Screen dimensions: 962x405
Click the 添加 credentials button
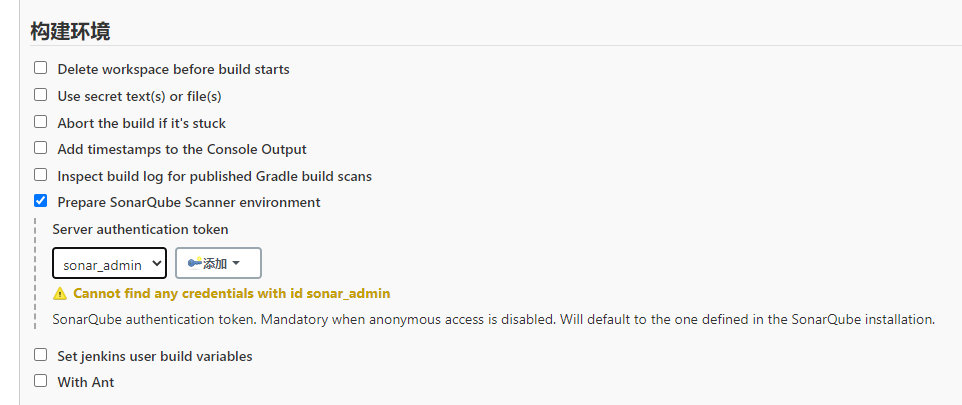[x=218, y=263]
